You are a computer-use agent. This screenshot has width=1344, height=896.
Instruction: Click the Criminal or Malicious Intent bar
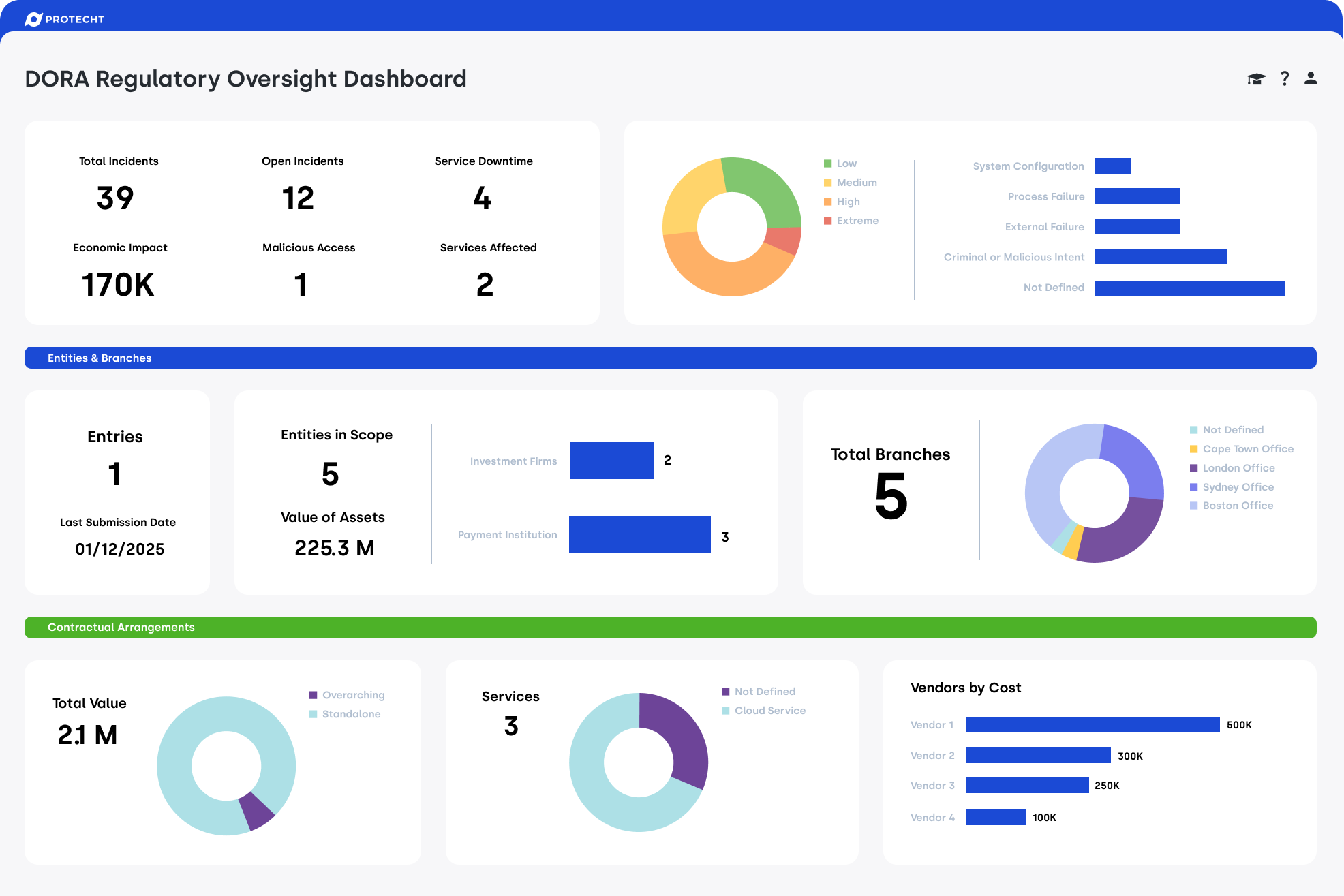[x=1160, y=257]
